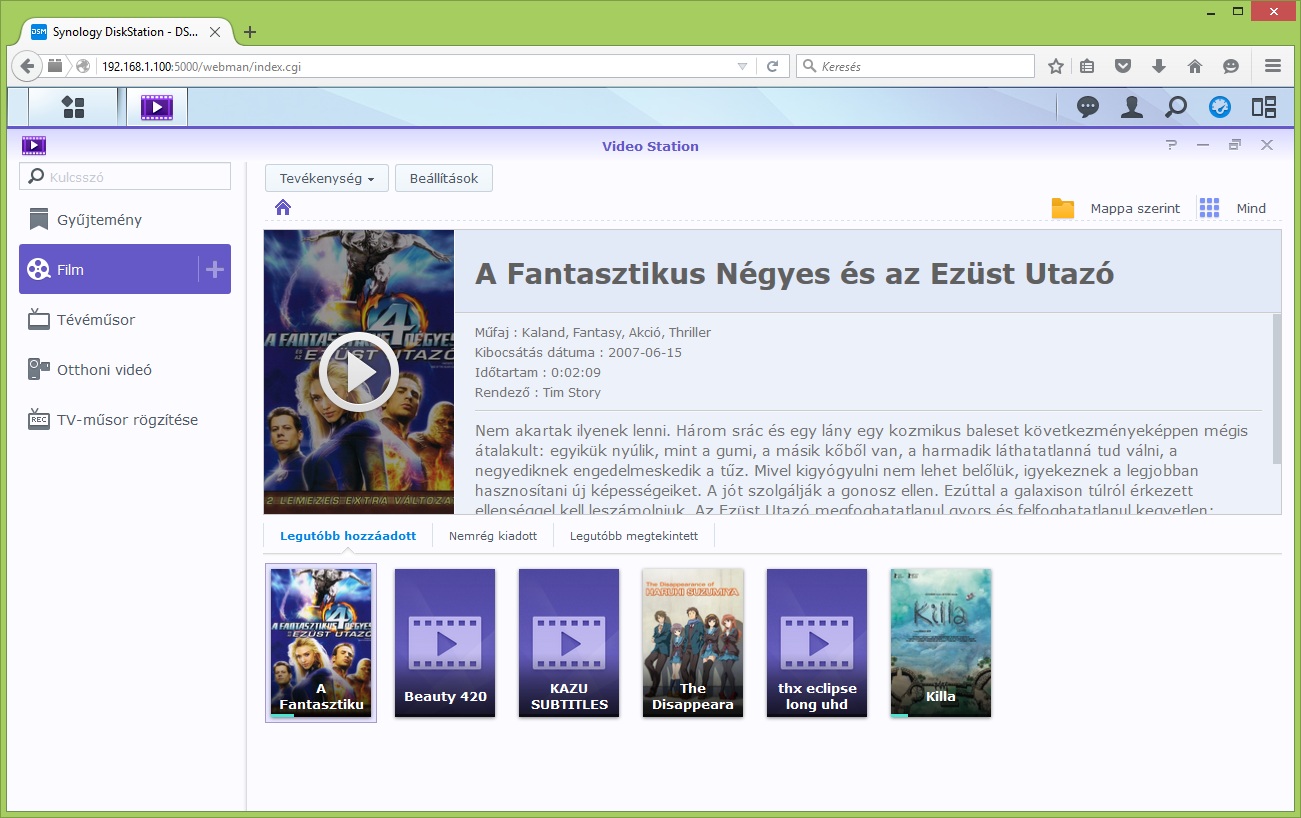Image resolution: width=1301 pixels, height=818 pixels.
Task: Select the Beauty 420 video thumbnail
Action: click(x=445, y=643)
